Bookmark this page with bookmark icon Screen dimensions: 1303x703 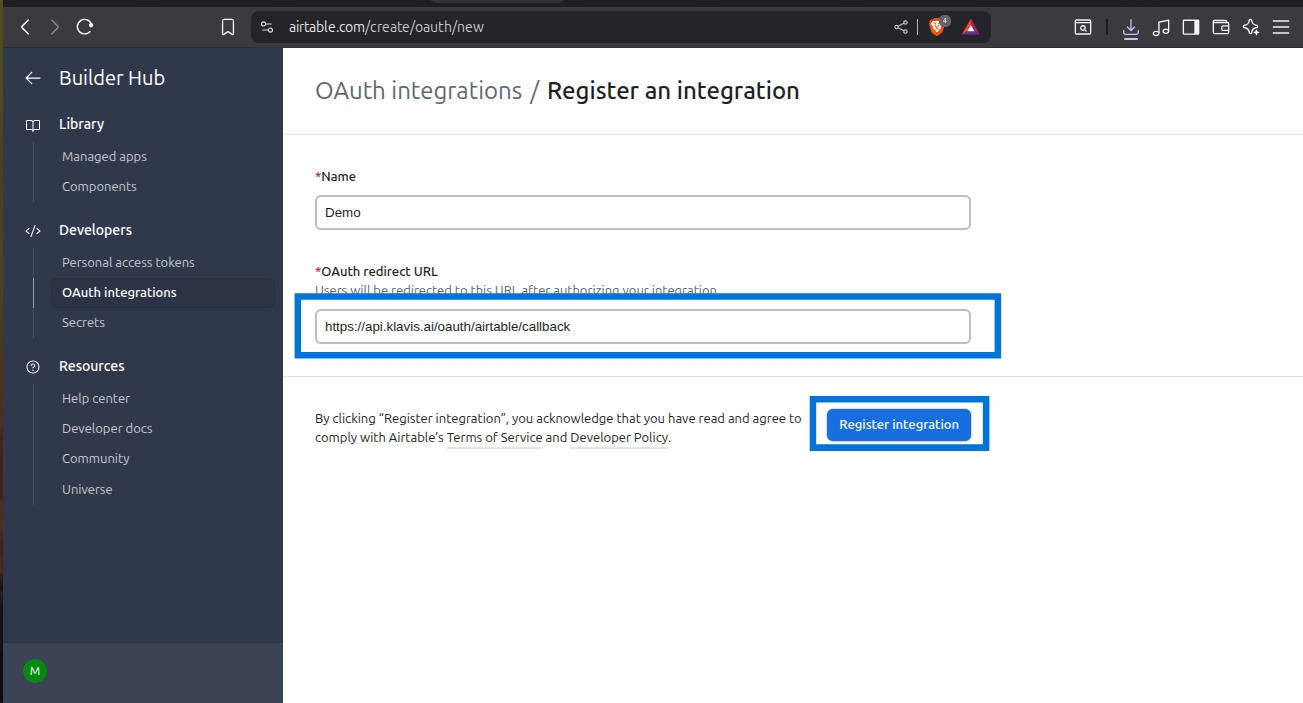[x=228, y=27]
